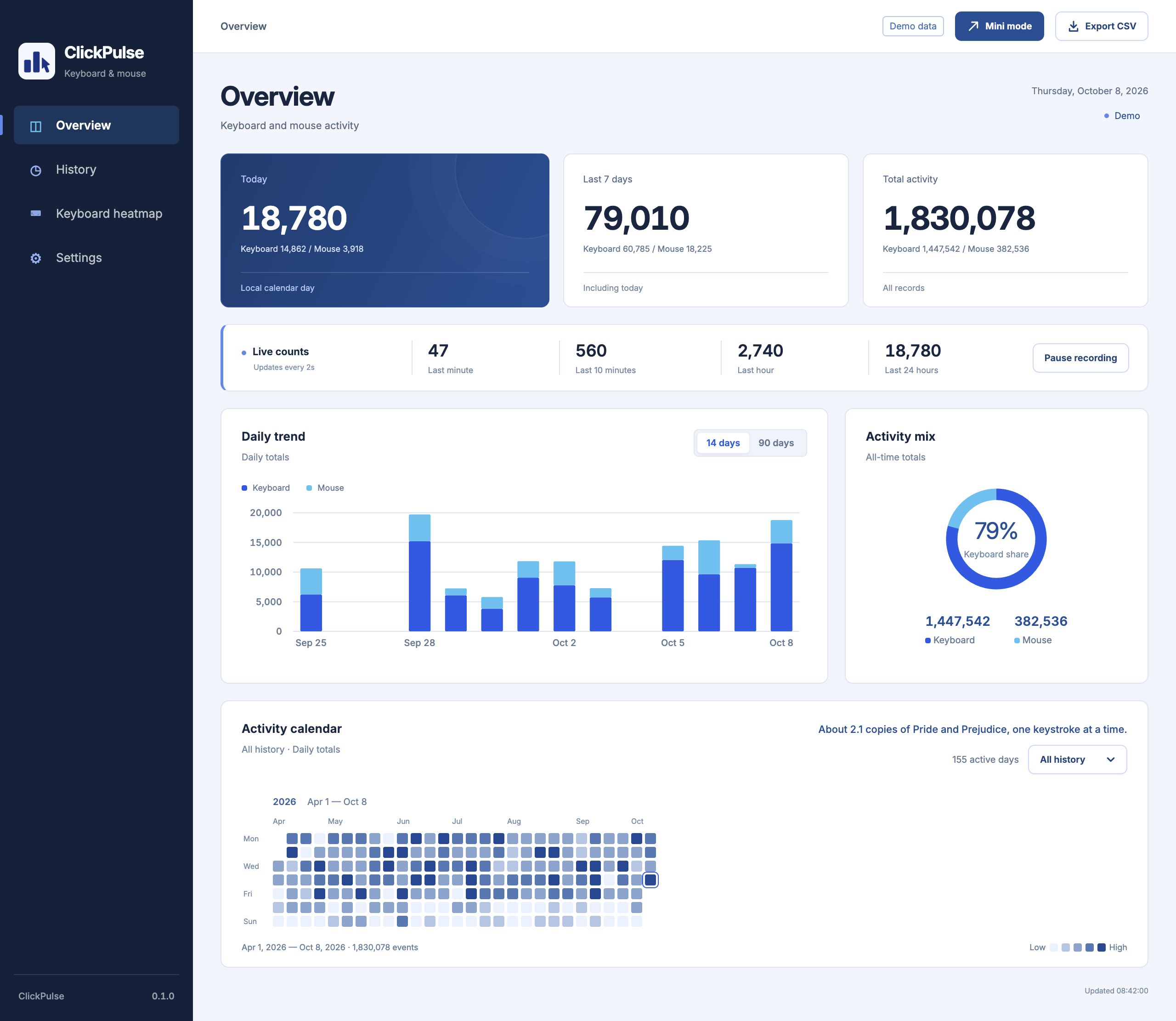Click the chevron in the All history dropdown

(x=1110, y=760)
